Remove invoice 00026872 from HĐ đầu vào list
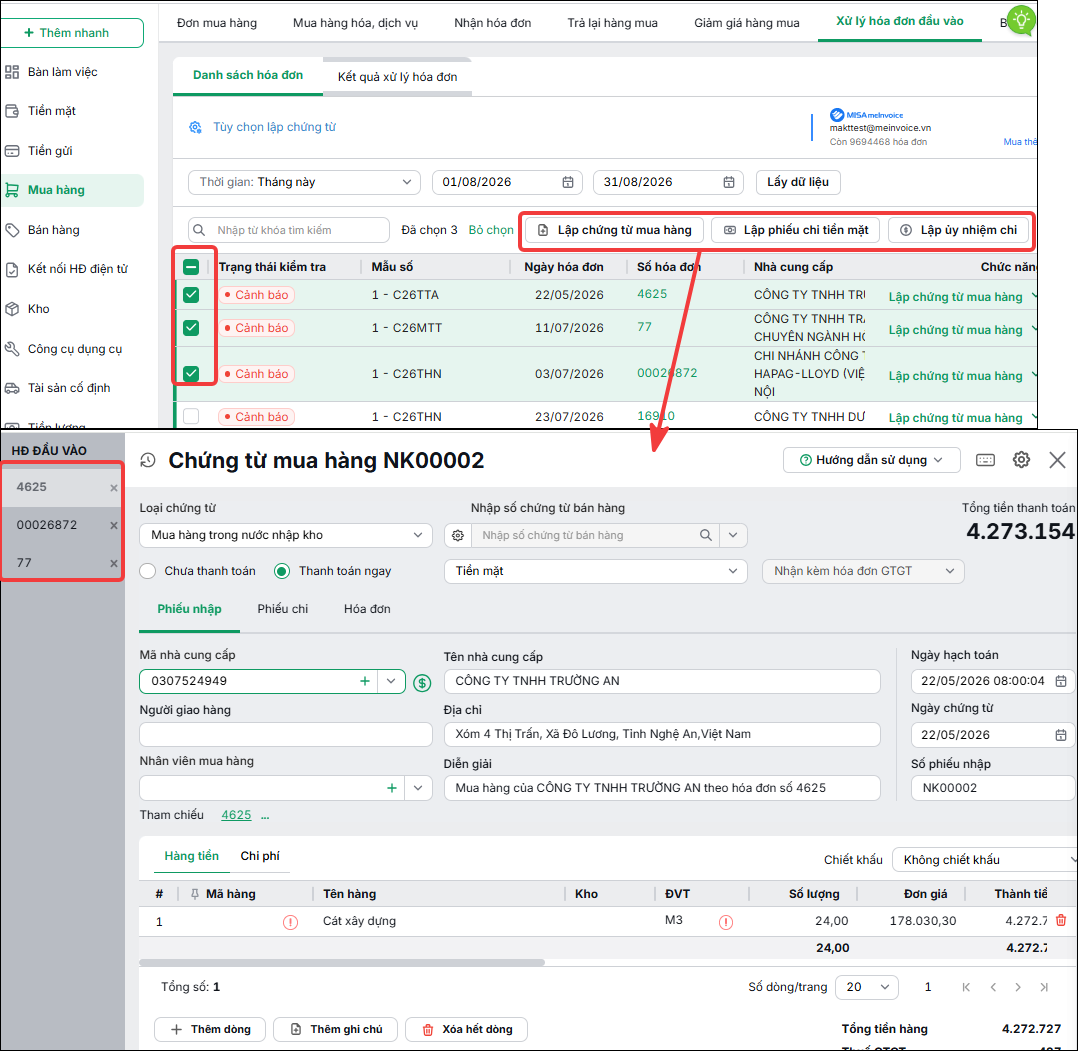The width and height of the screenshot is (1078, 1051). [113, 526]
